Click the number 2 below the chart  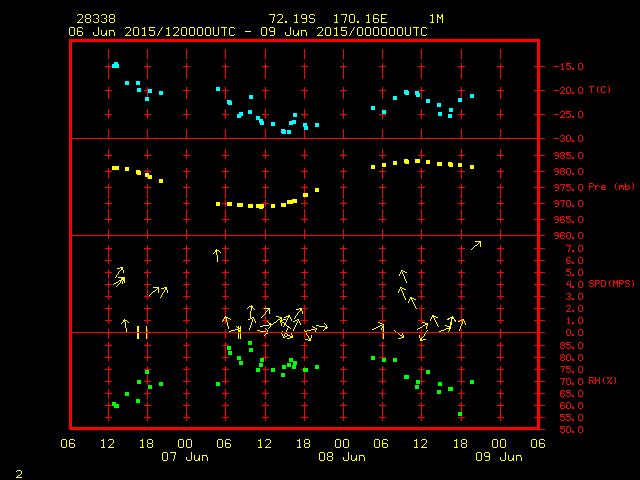pyautogui.click(x=19, y=474)
